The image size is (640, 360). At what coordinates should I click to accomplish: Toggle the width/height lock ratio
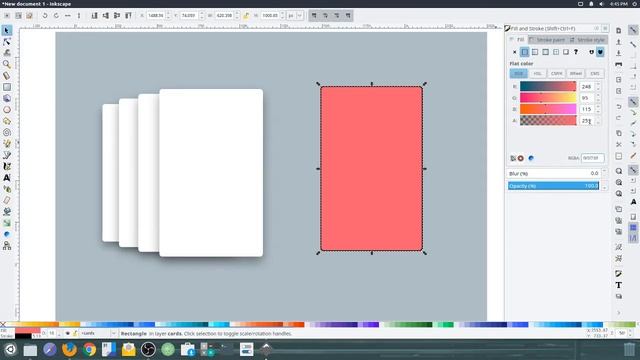(246, 16)
